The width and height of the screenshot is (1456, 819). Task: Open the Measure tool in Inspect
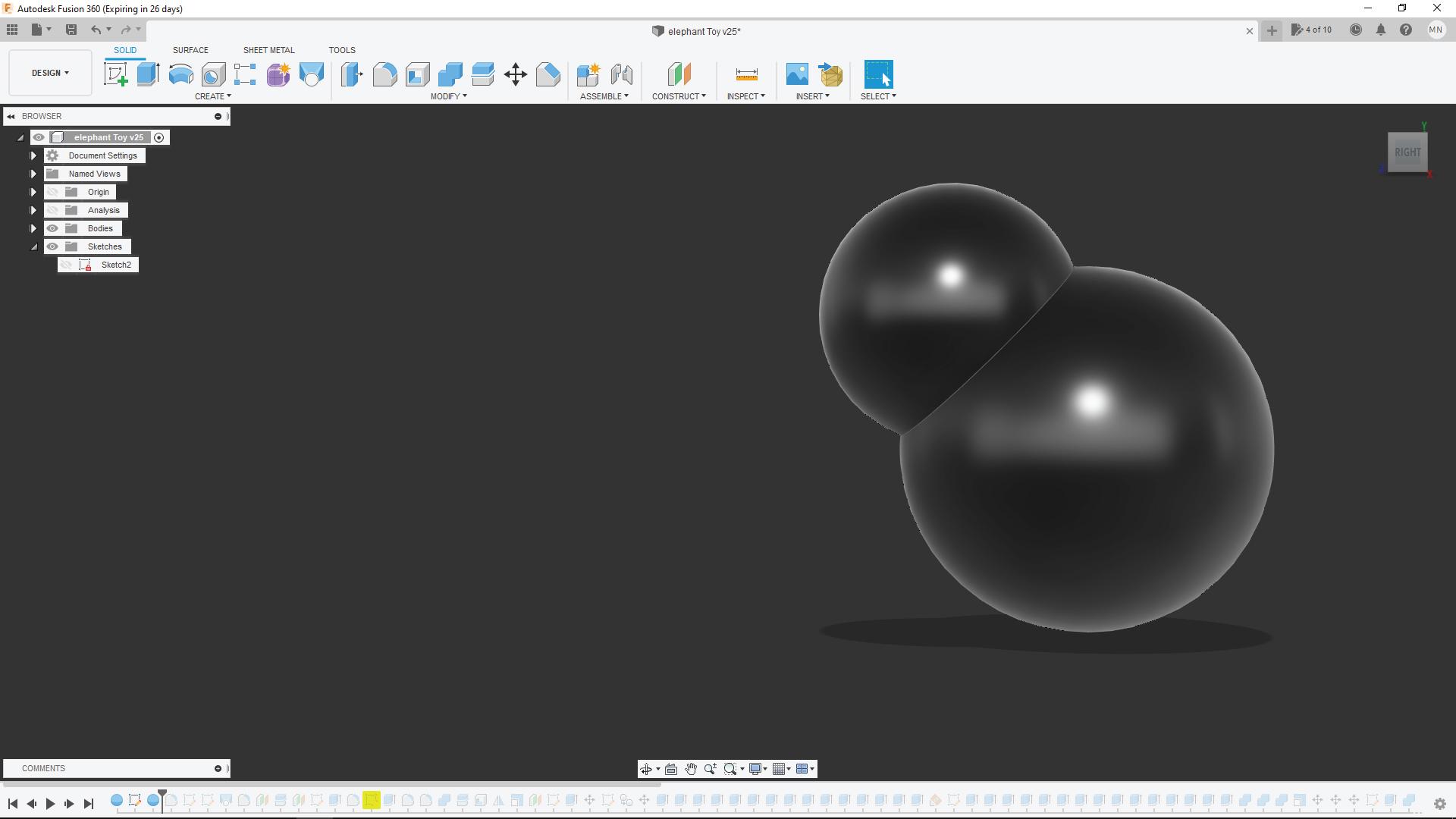tap(746, 74)
